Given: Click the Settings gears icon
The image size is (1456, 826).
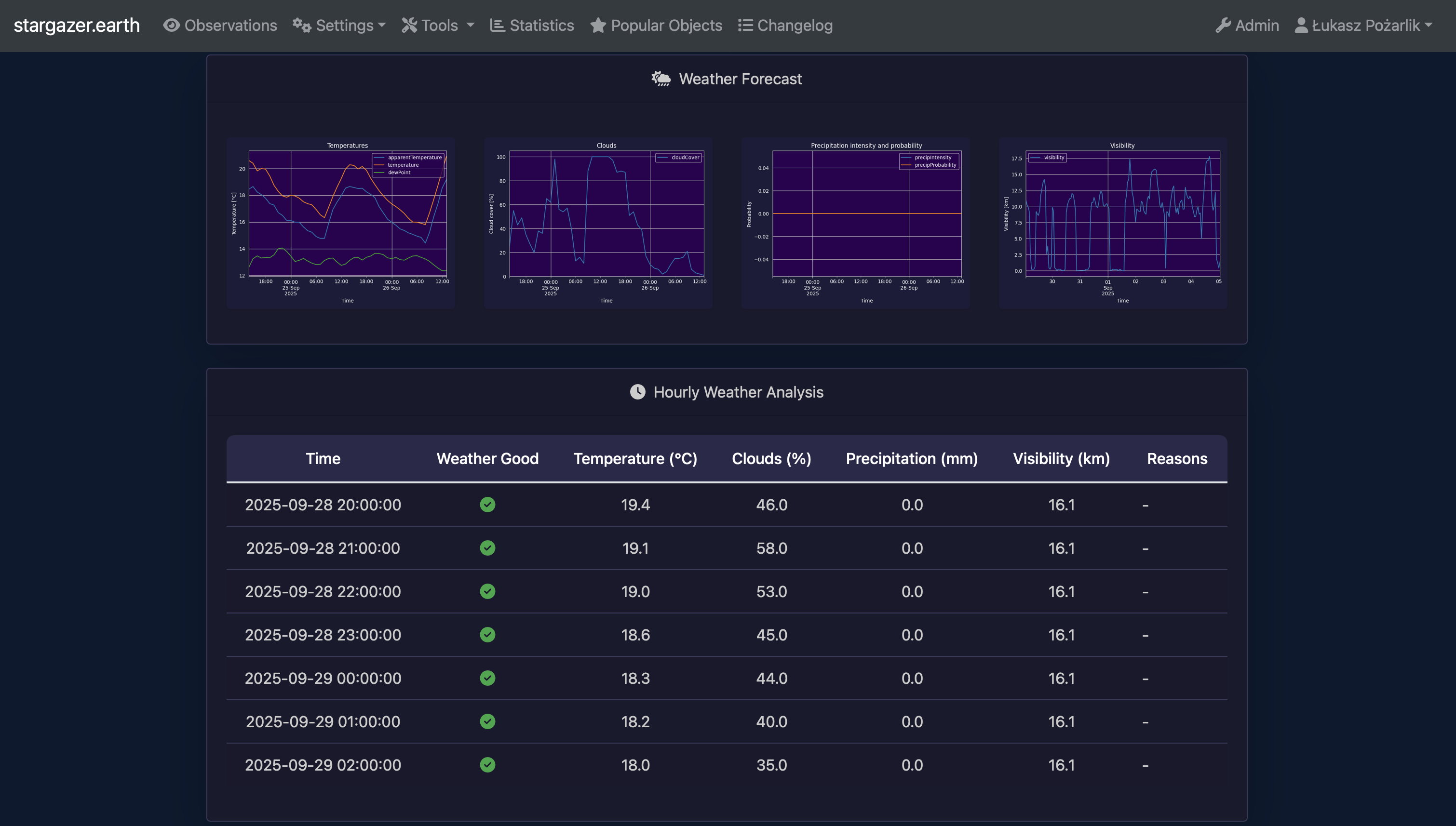Looking at the screenshot, I should pyautogui.click(x=301, y=26).
